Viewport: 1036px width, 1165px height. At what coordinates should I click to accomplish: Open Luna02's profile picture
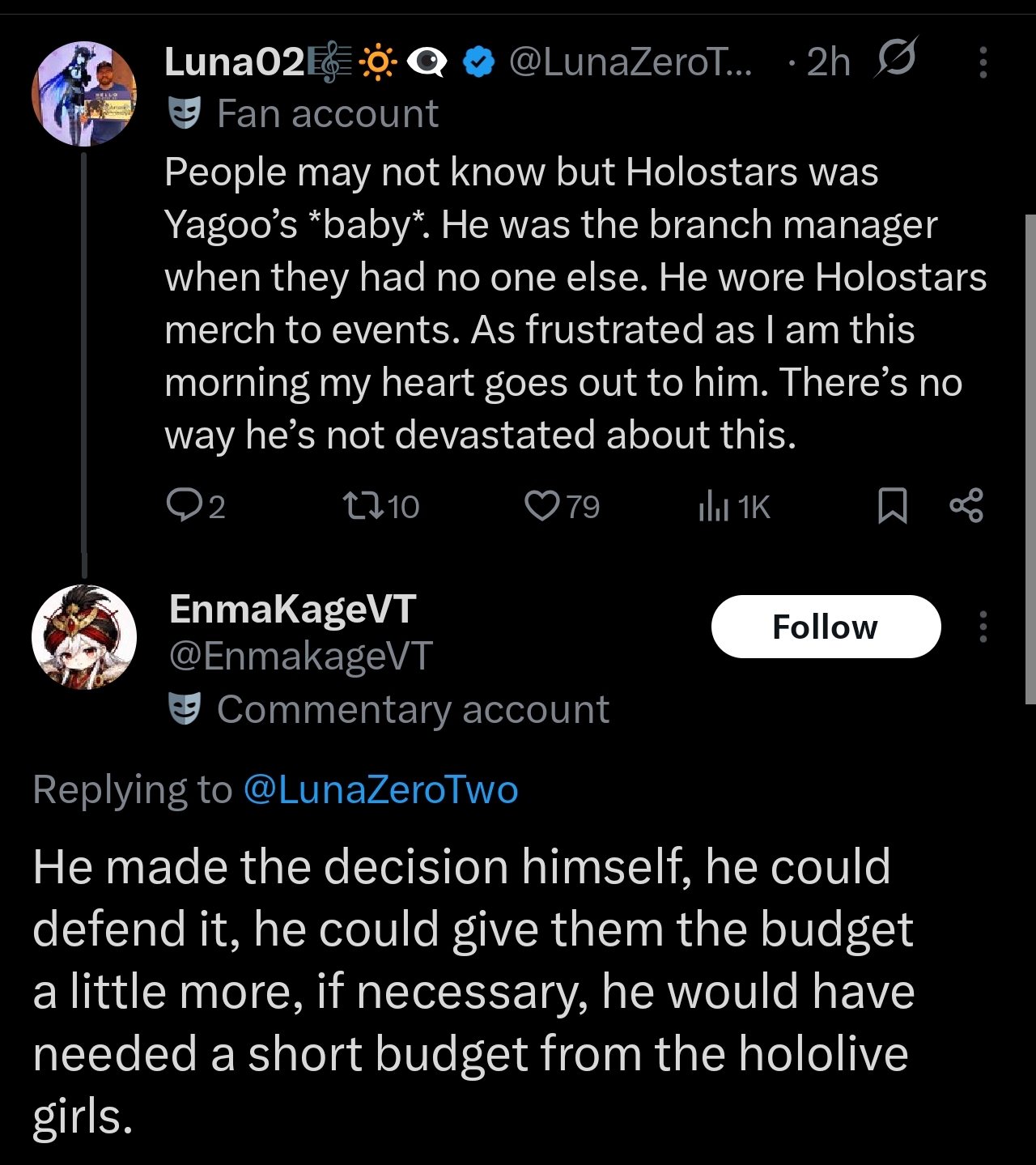pos(84,94)
